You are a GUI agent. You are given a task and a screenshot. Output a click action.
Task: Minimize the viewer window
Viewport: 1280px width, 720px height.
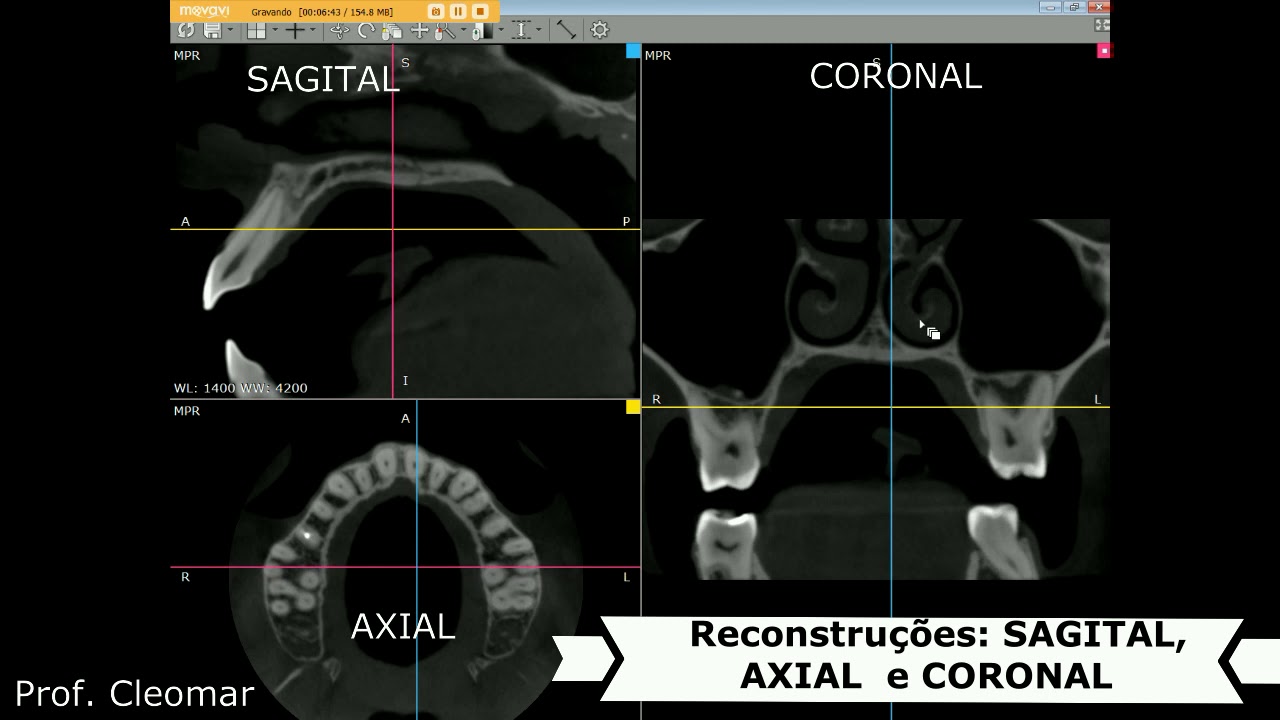(1050, 7)
